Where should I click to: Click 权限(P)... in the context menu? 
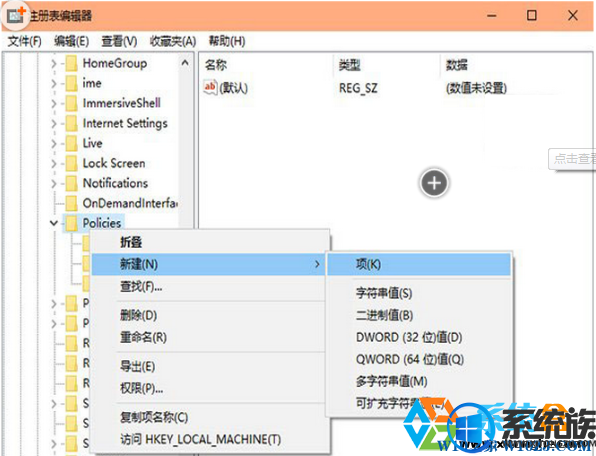coord(141,388)
